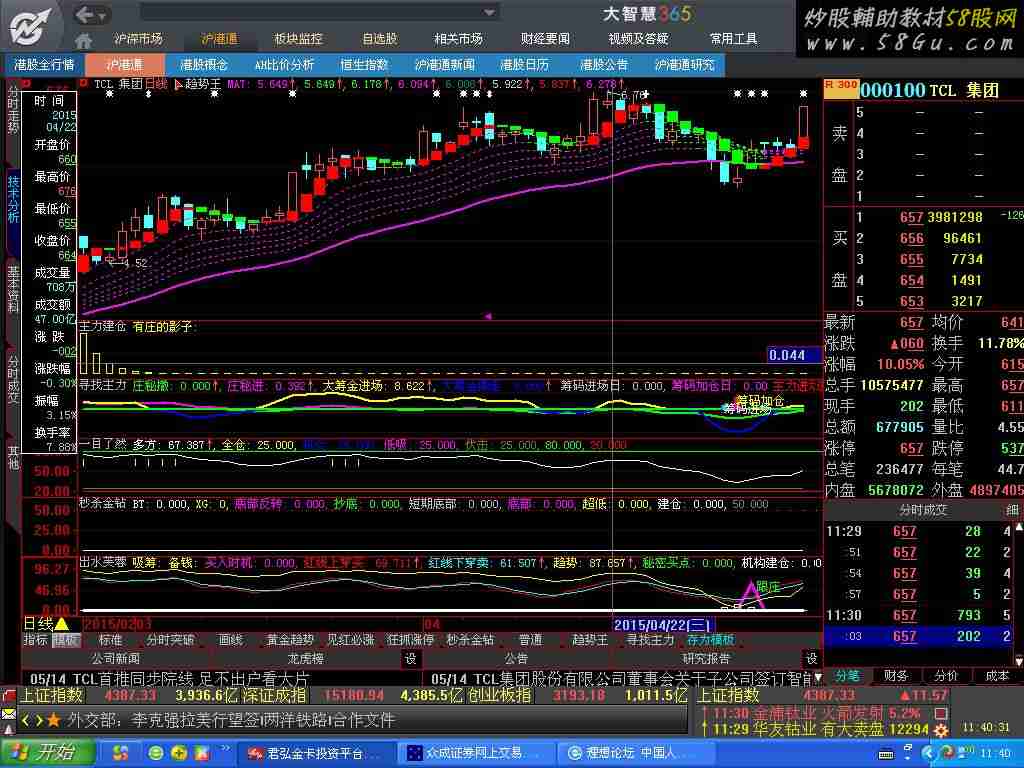
Task: Select the 其他 side tab
Action: point(12,458)
